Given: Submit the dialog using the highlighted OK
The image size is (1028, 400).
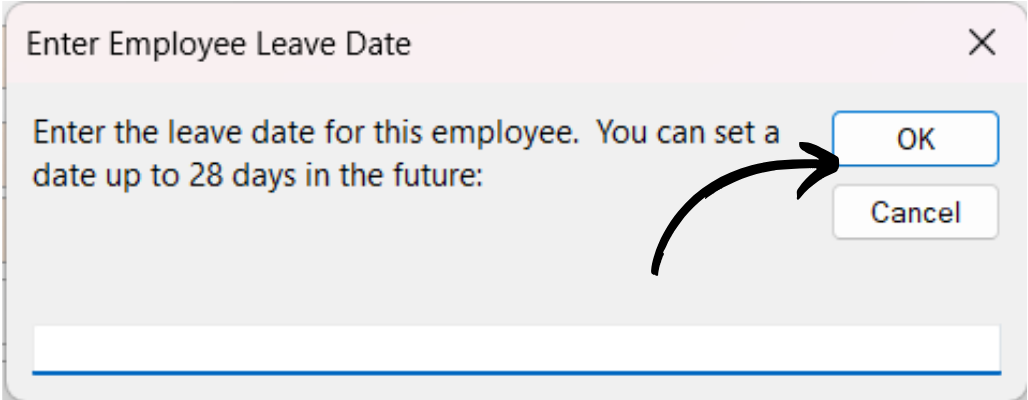Looking at the screenshot, I should click(915, 138).
